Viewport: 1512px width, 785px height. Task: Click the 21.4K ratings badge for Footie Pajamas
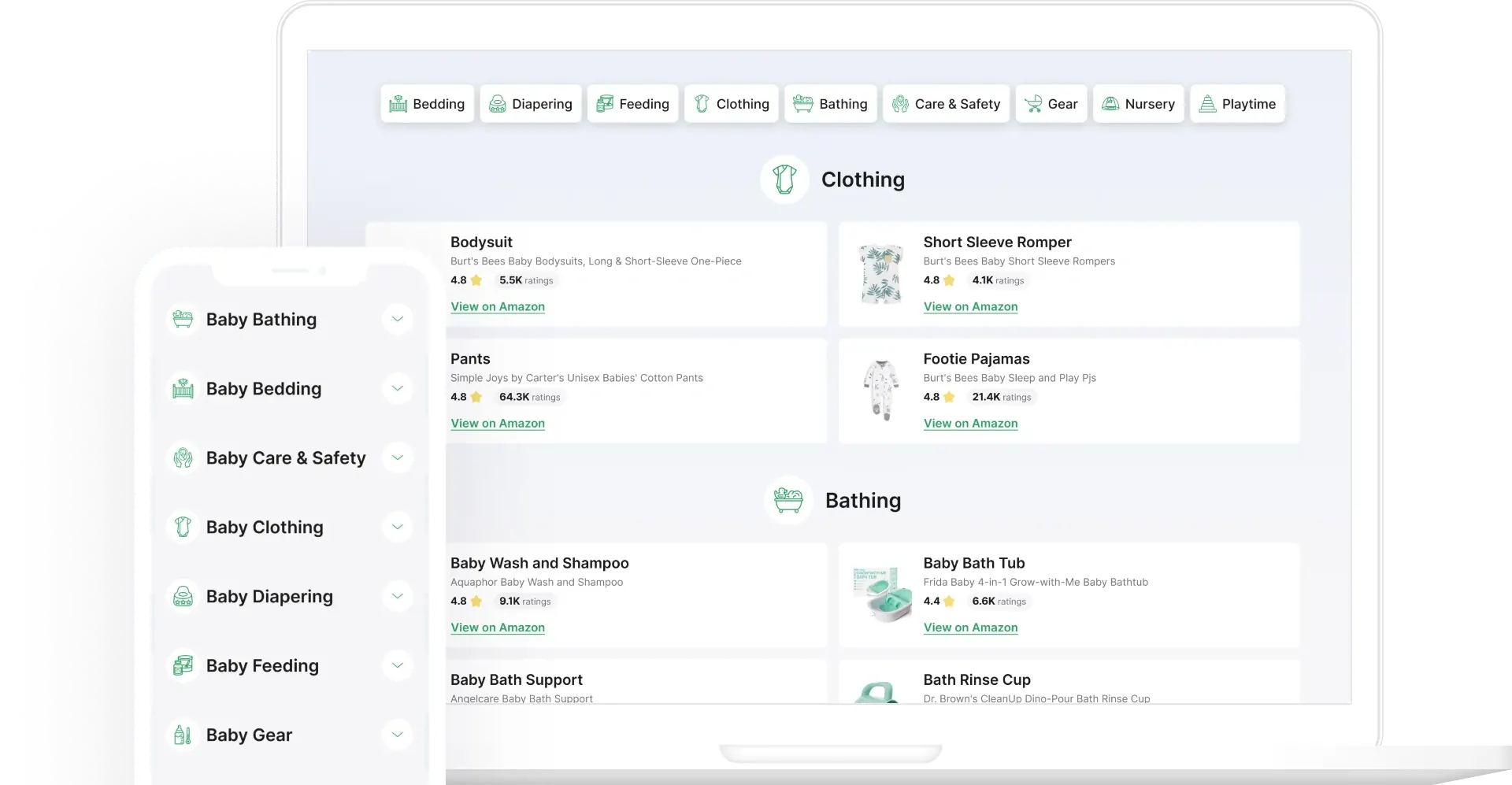(x=1001, y=397)
